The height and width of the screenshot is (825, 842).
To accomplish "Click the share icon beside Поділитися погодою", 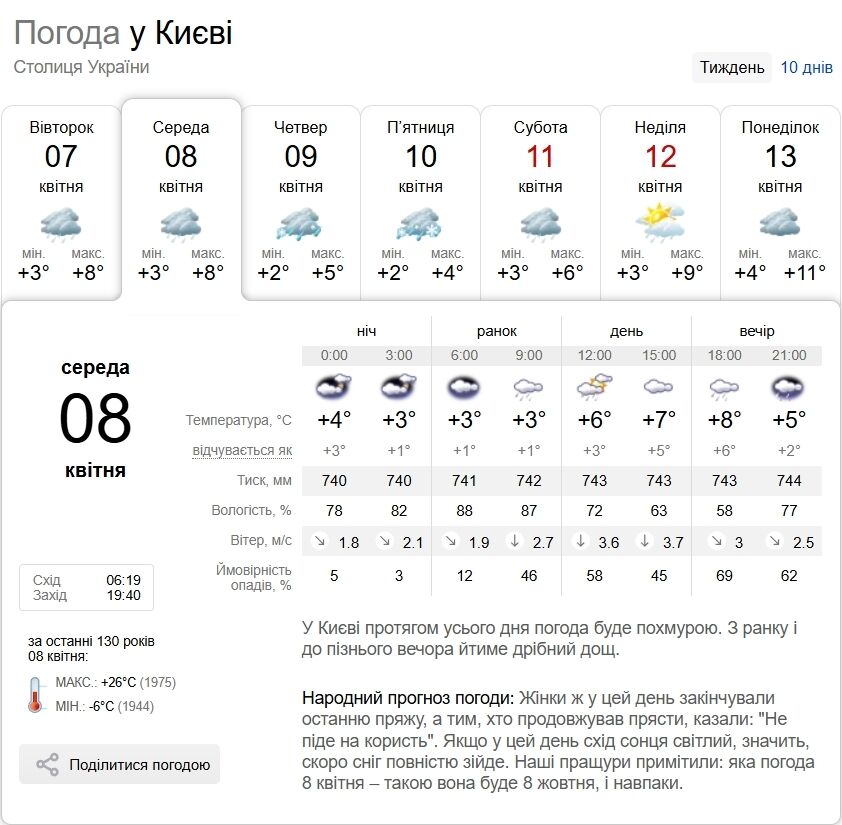I will (47, 765).
